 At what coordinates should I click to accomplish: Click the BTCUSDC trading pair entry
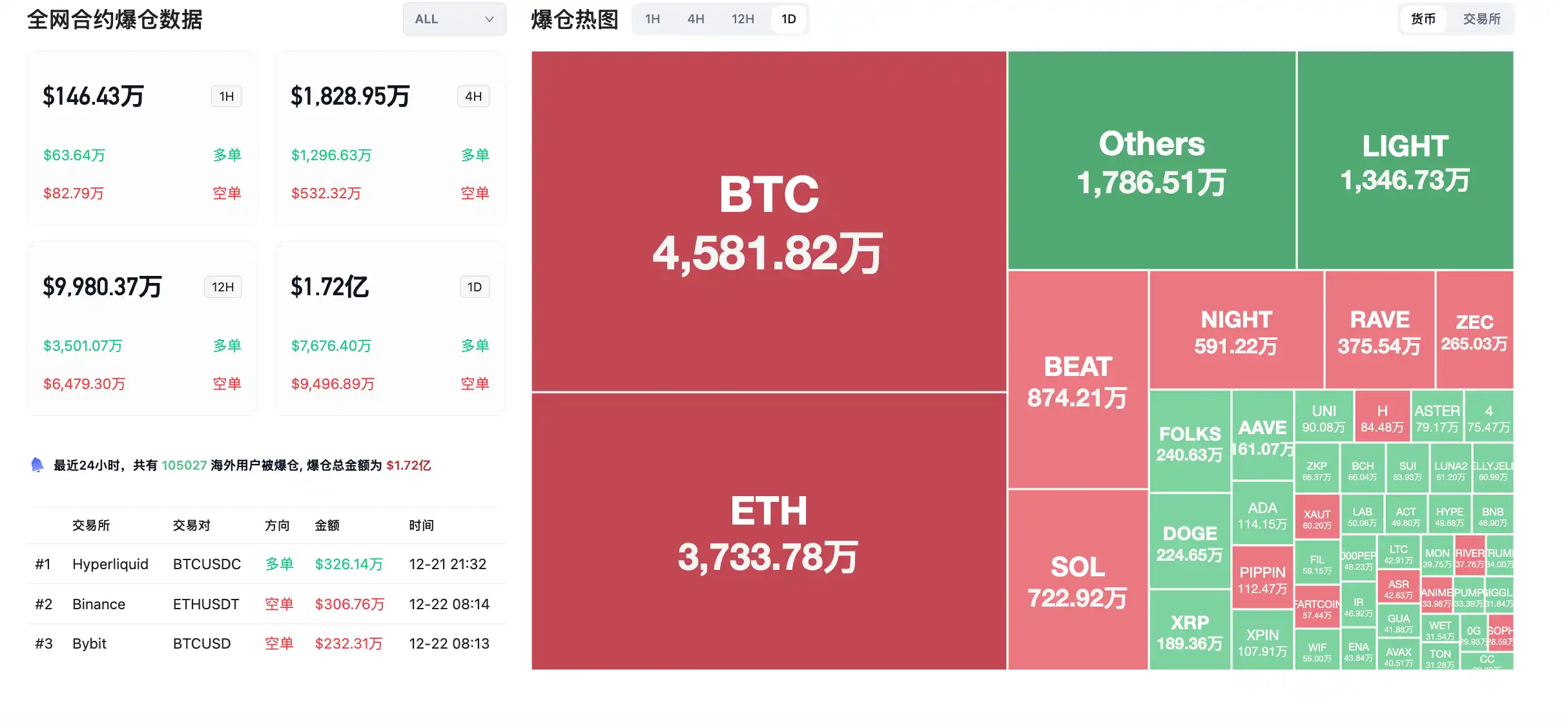207,563
